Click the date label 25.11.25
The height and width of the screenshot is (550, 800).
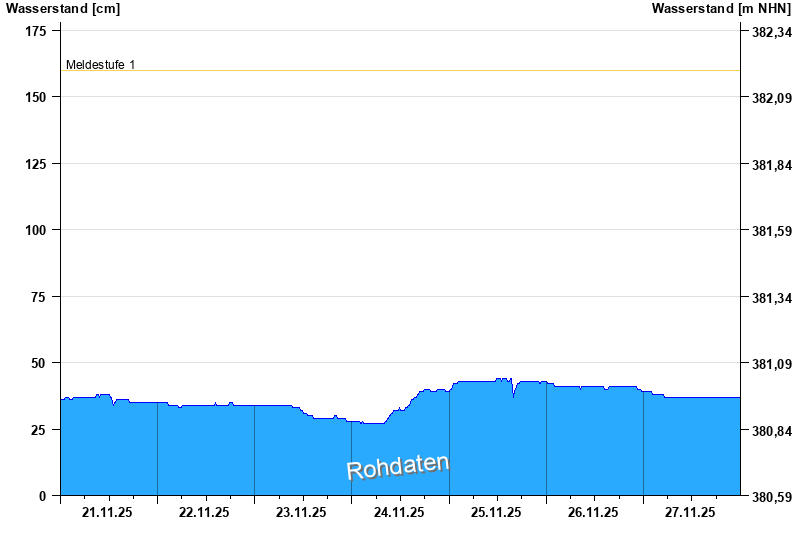[496, 512]
